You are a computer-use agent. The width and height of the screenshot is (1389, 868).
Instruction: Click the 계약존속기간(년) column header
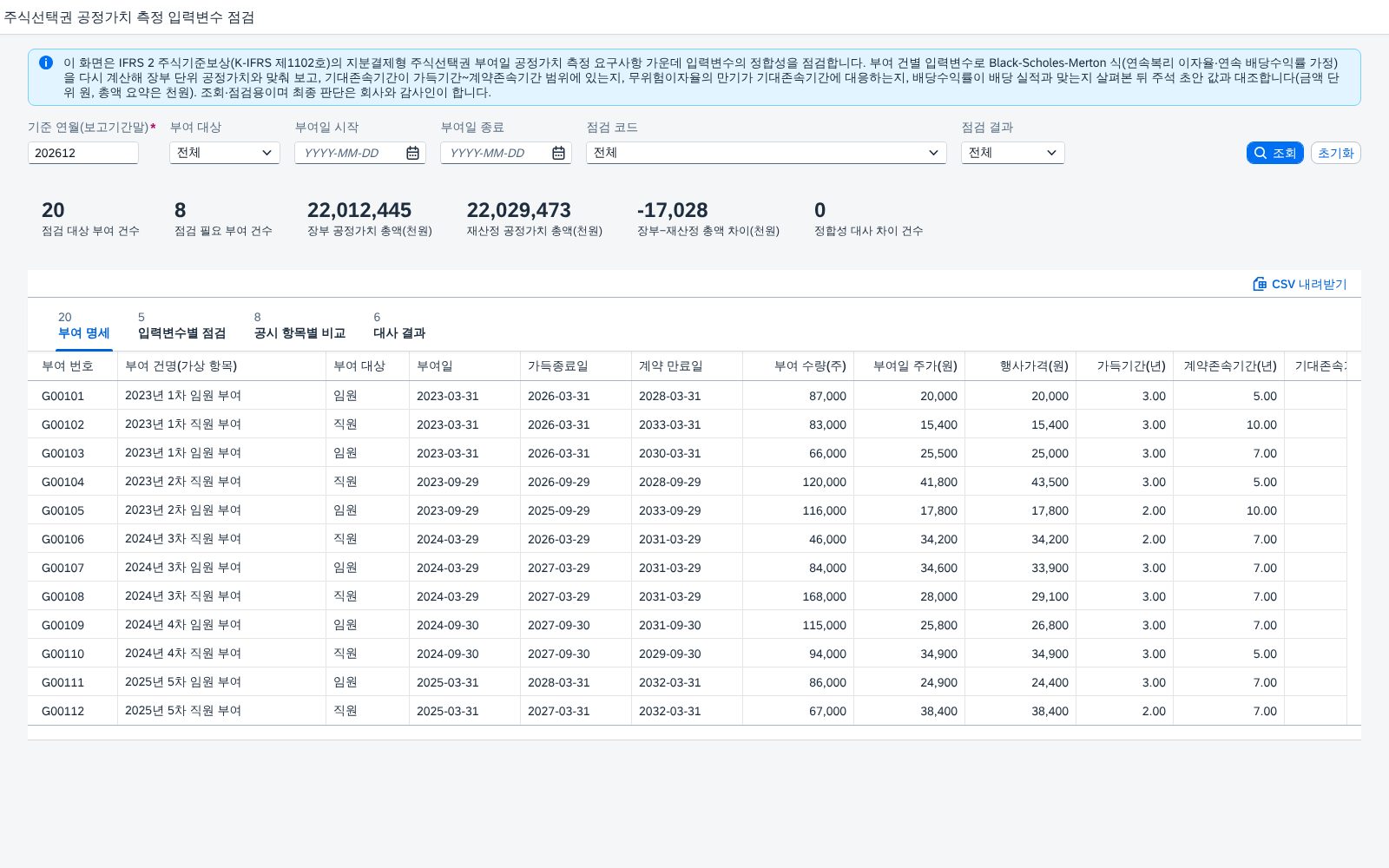(x=1229, y=366)
